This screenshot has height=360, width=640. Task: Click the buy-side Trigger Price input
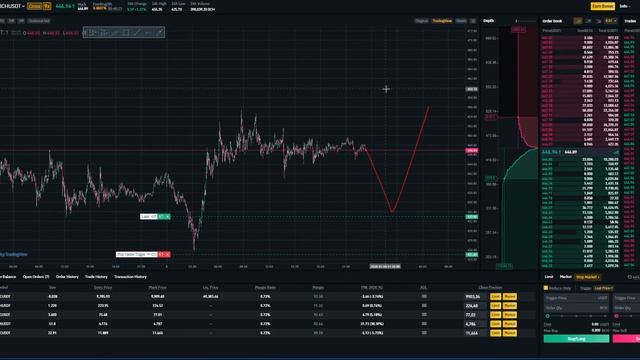click(576, 298)
